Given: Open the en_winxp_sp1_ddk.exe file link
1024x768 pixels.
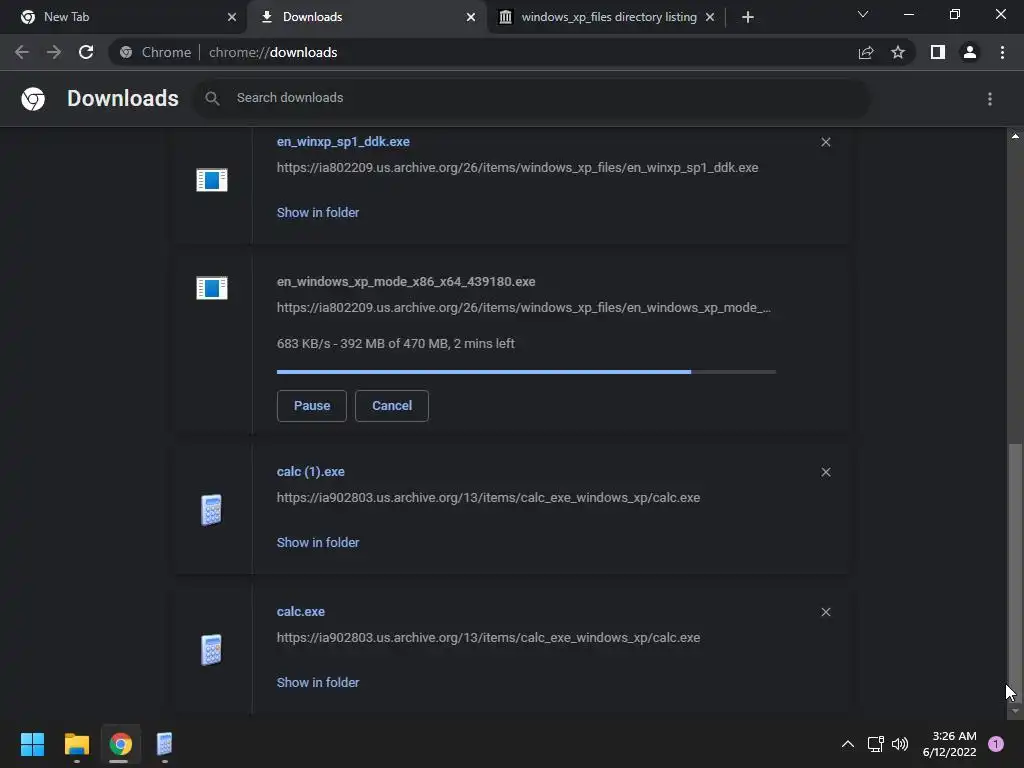Looking at the screenshot, I should click(343, 142).
